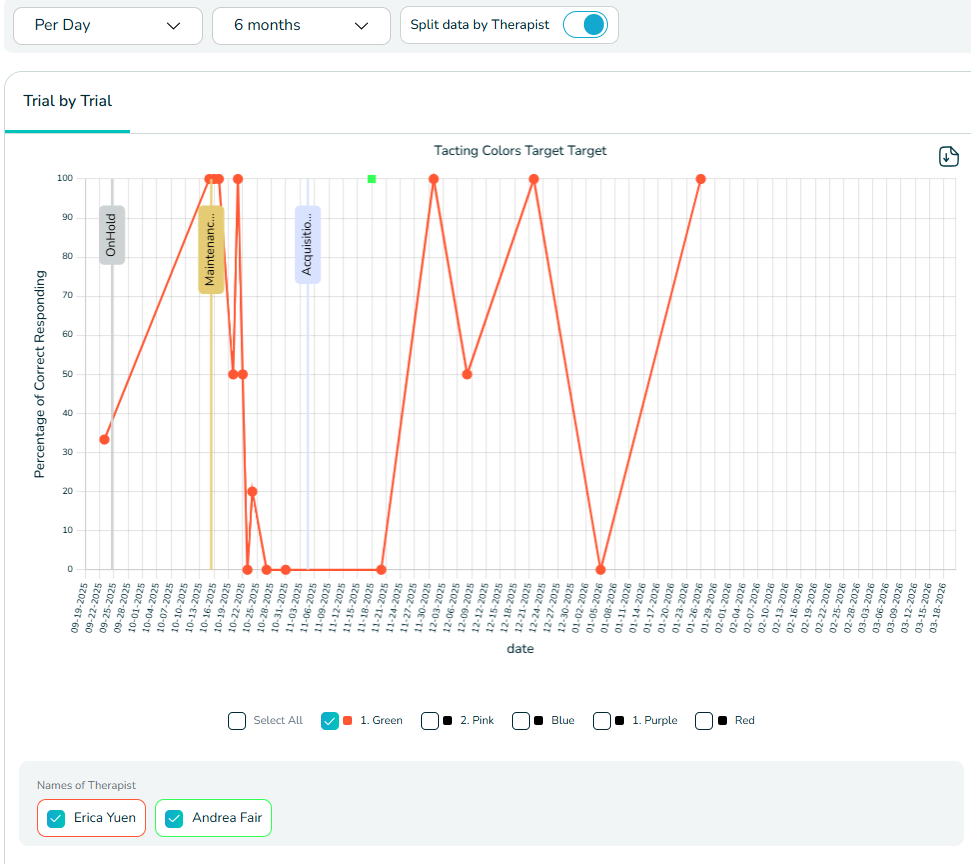Click the first data point near 33 percent
The height and width of the screenshot is (864, 971).
104,440
